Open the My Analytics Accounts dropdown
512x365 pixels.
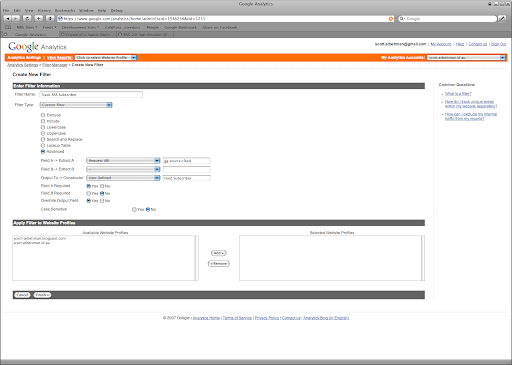[x=466, y=58]
